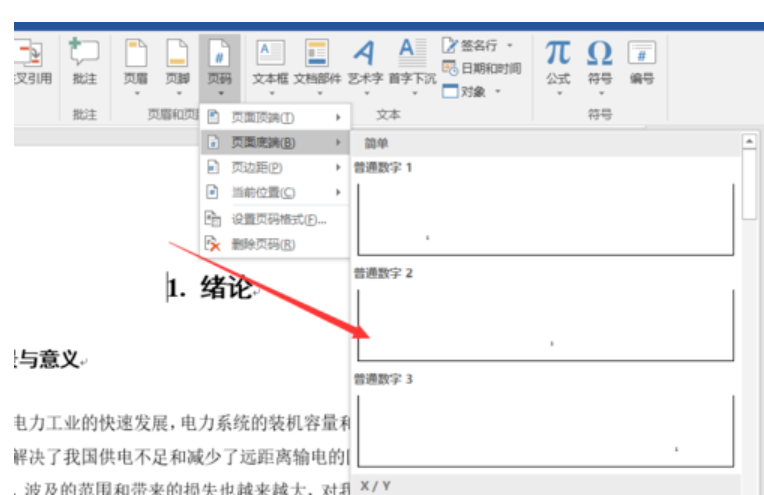This screenshot has width=764, height=495.
Task: Click the 页码 (Page Number) button
Action: point(218,62)
